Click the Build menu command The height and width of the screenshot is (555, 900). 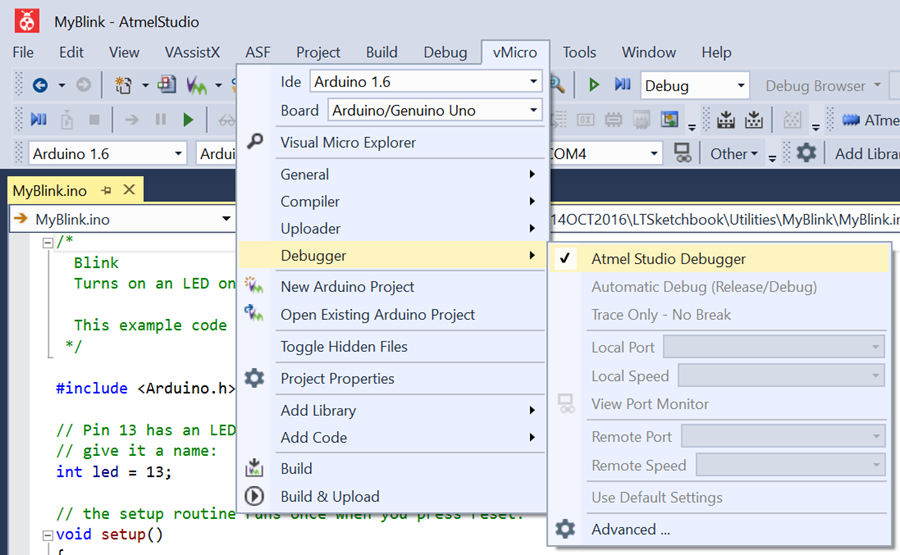tap(296, 468)
